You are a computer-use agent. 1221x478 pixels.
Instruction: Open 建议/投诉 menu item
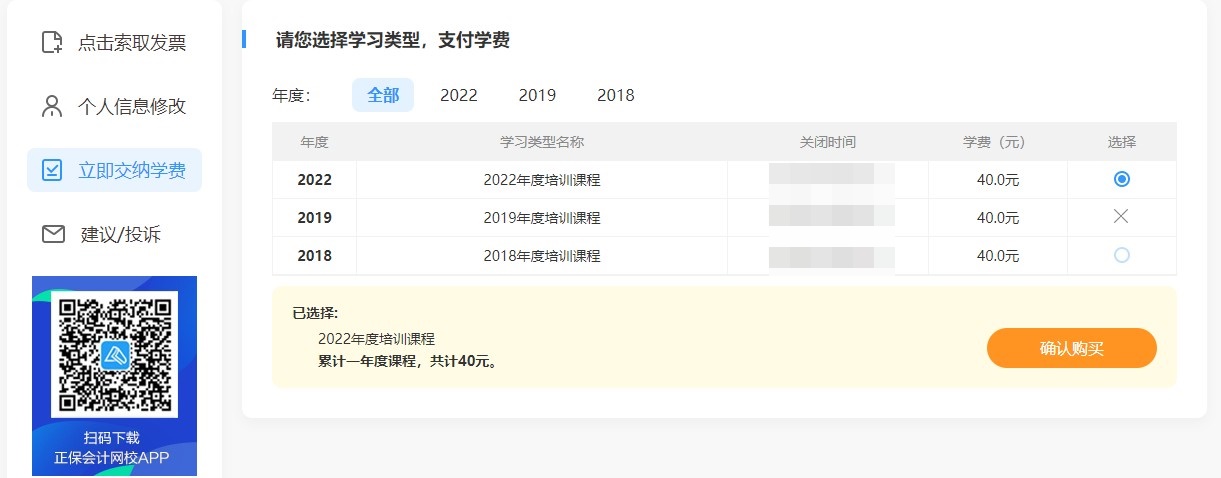coord(121,234)
